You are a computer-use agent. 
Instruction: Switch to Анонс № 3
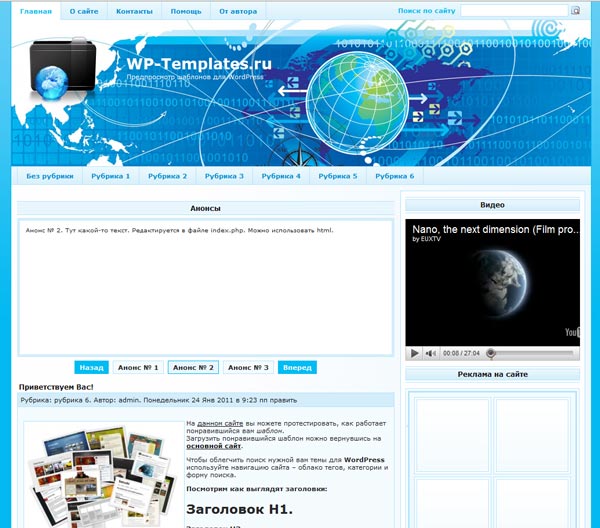pyautogui.click(x=248, y=367)
